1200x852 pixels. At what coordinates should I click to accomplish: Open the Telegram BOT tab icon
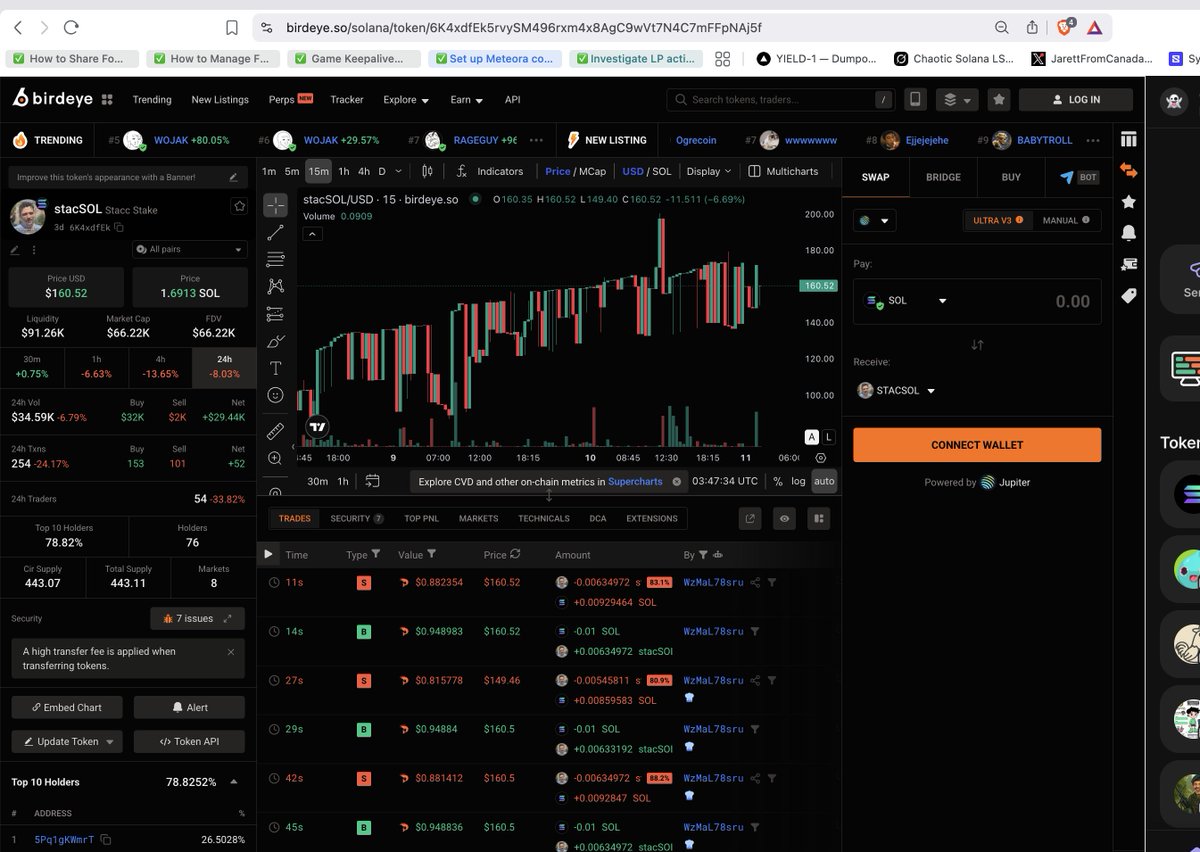(x=1078, y=177)
